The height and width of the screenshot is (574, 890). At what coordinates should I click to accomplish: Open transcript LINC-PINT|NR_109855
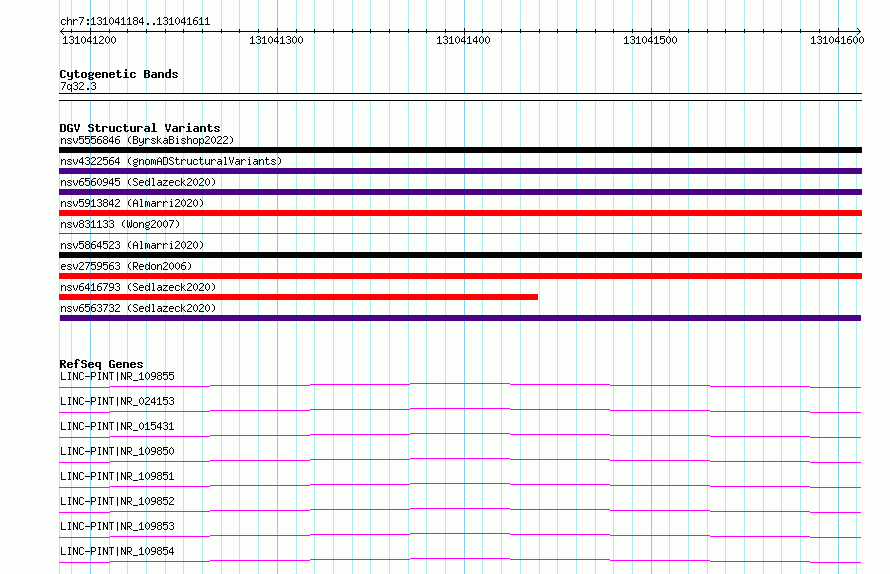[117, 376]
